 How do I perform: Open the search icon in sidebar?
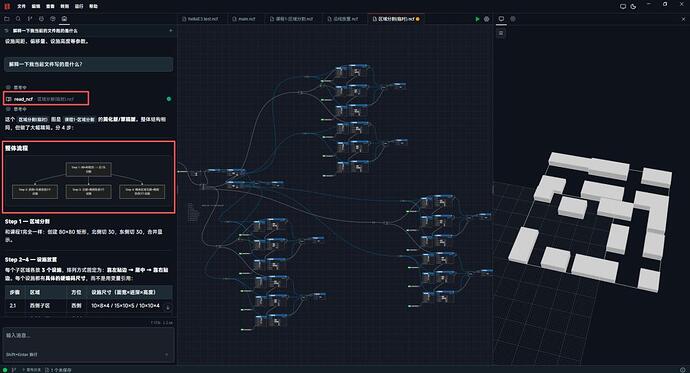click(18, 19)
